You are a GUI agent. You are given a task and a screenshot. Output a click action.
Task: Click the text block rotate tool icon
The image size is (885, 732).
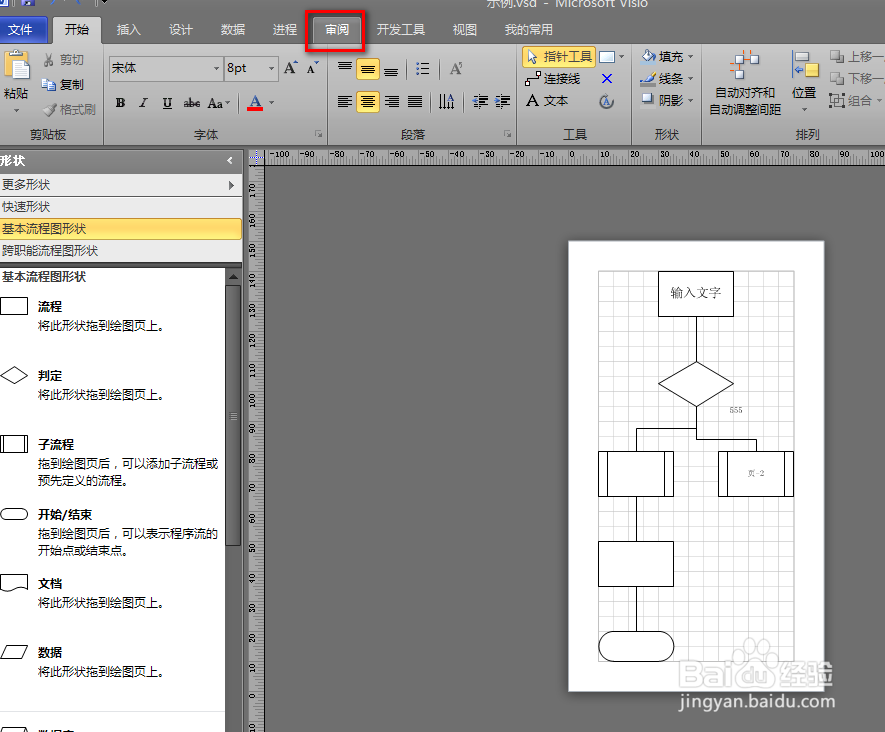[607, 102]
